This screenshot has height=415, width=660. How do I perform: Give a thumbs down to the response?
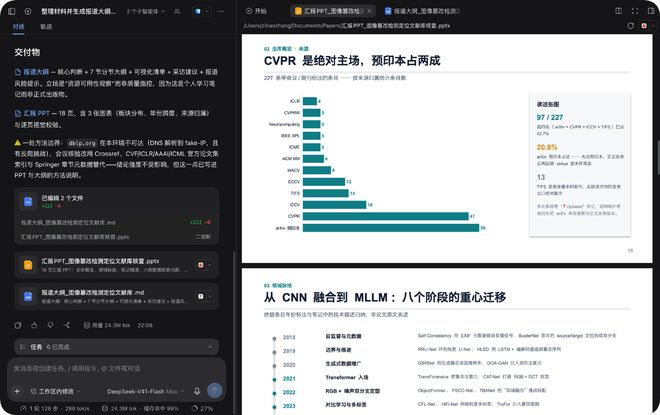[x=51, y=325]
